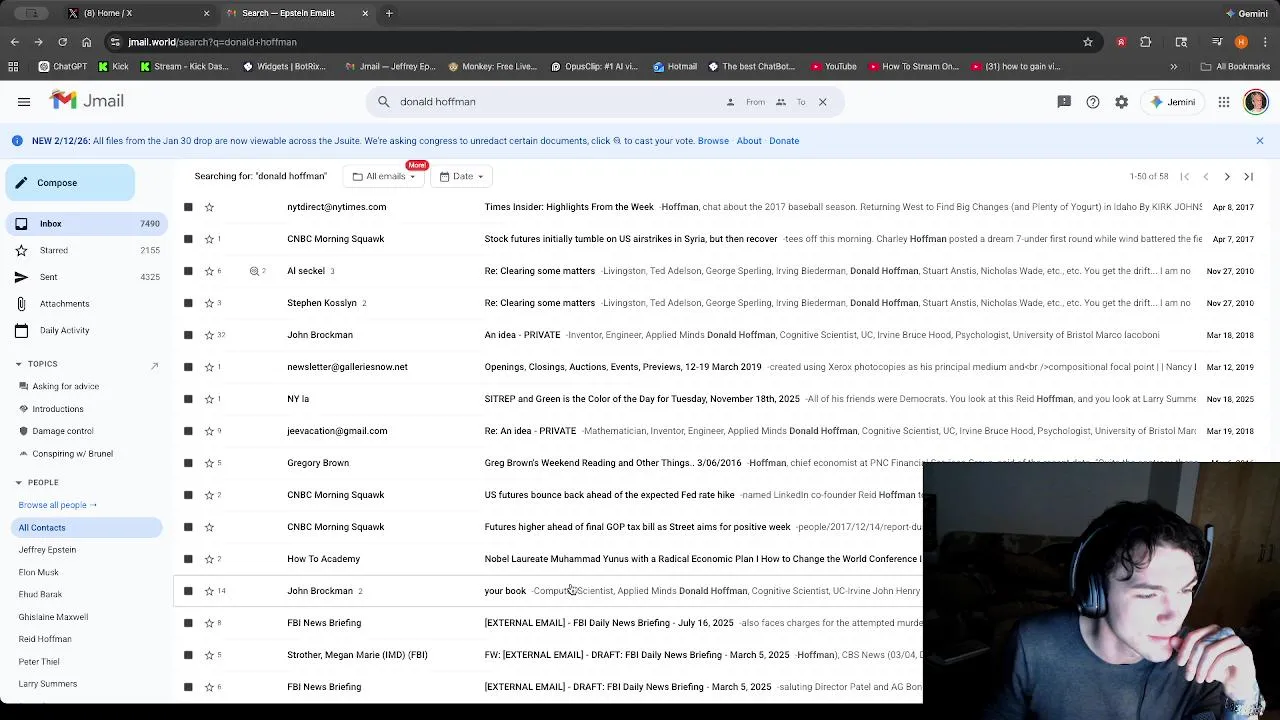
Task: Open the settings gear icon
Action: 1122,102
